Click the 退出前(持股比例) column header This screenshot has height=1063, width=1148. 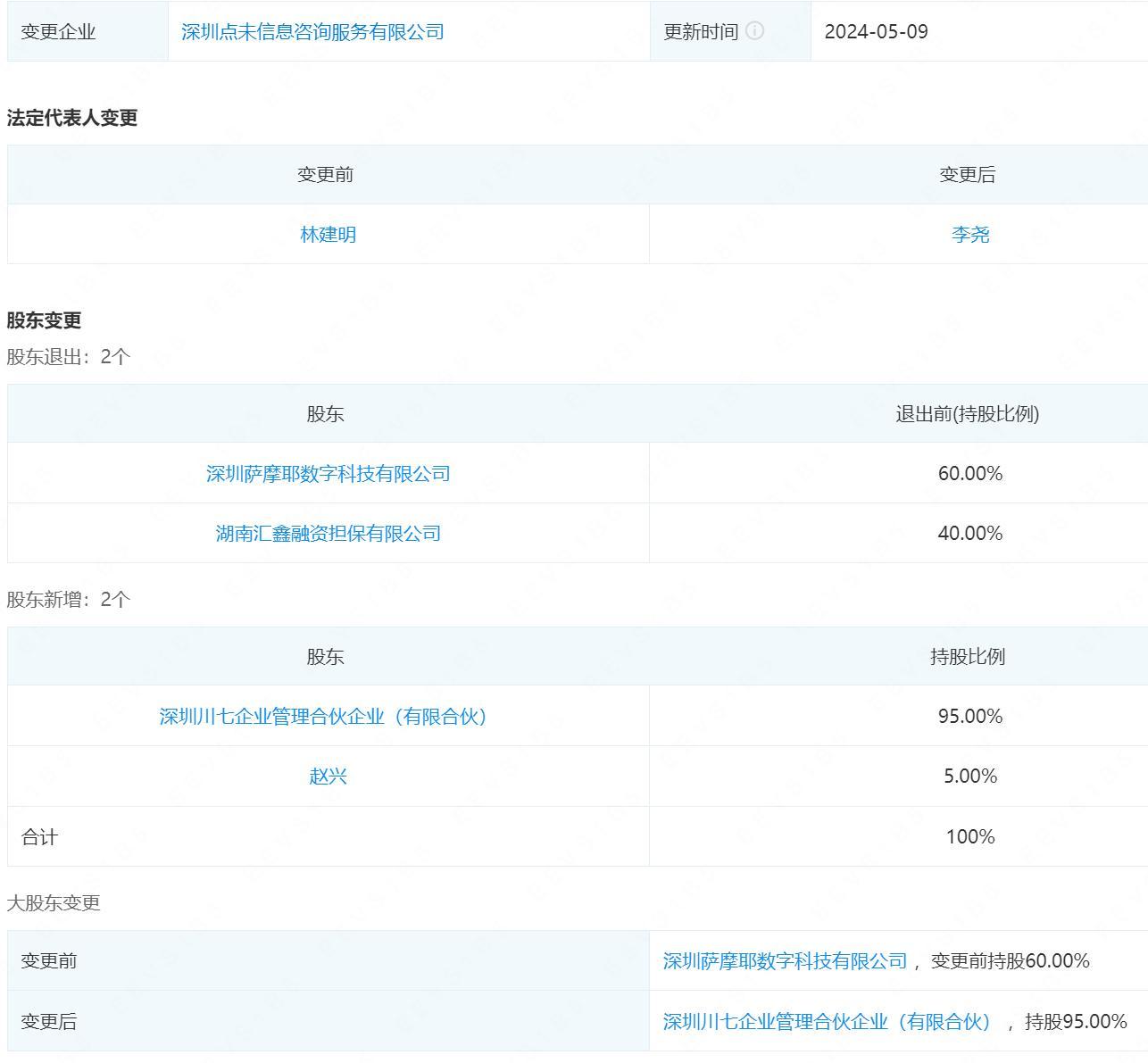coord(968,414)
